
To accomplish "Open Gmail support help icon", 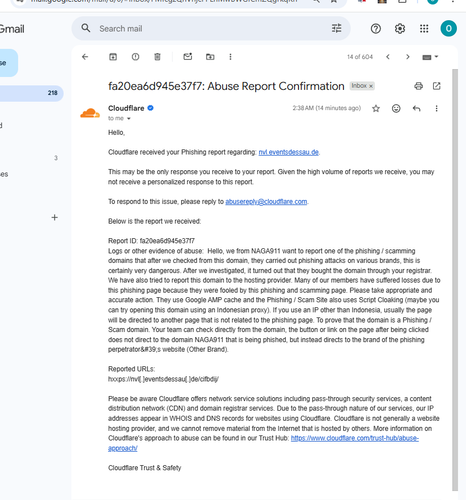I will (x=376, y=29).
